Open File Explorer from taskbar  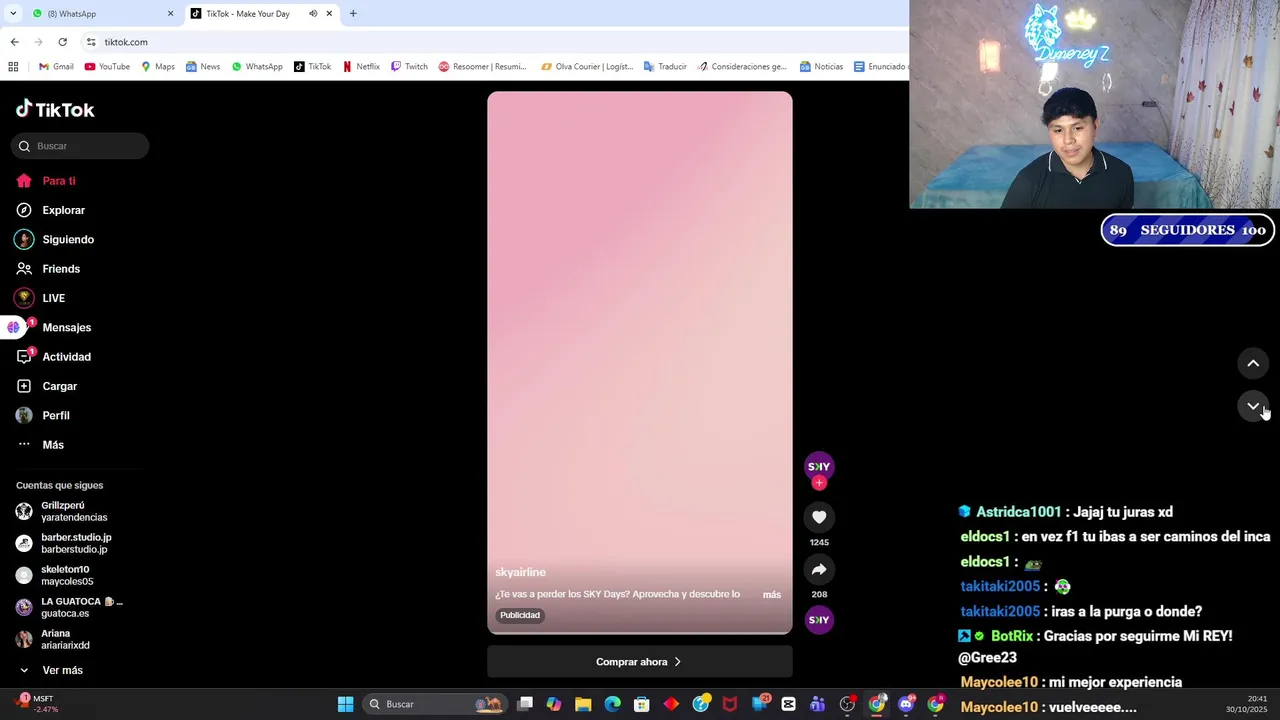click(583, 704)
